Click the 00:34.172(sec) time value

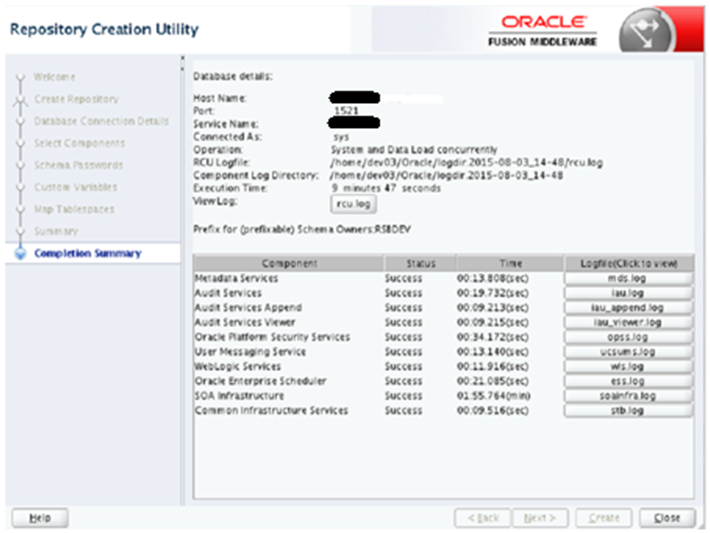click(493, 337)
